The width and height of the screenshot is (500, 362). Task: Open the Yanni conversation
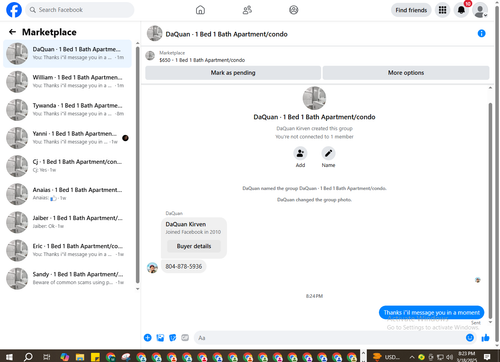[x=67, y=138]
